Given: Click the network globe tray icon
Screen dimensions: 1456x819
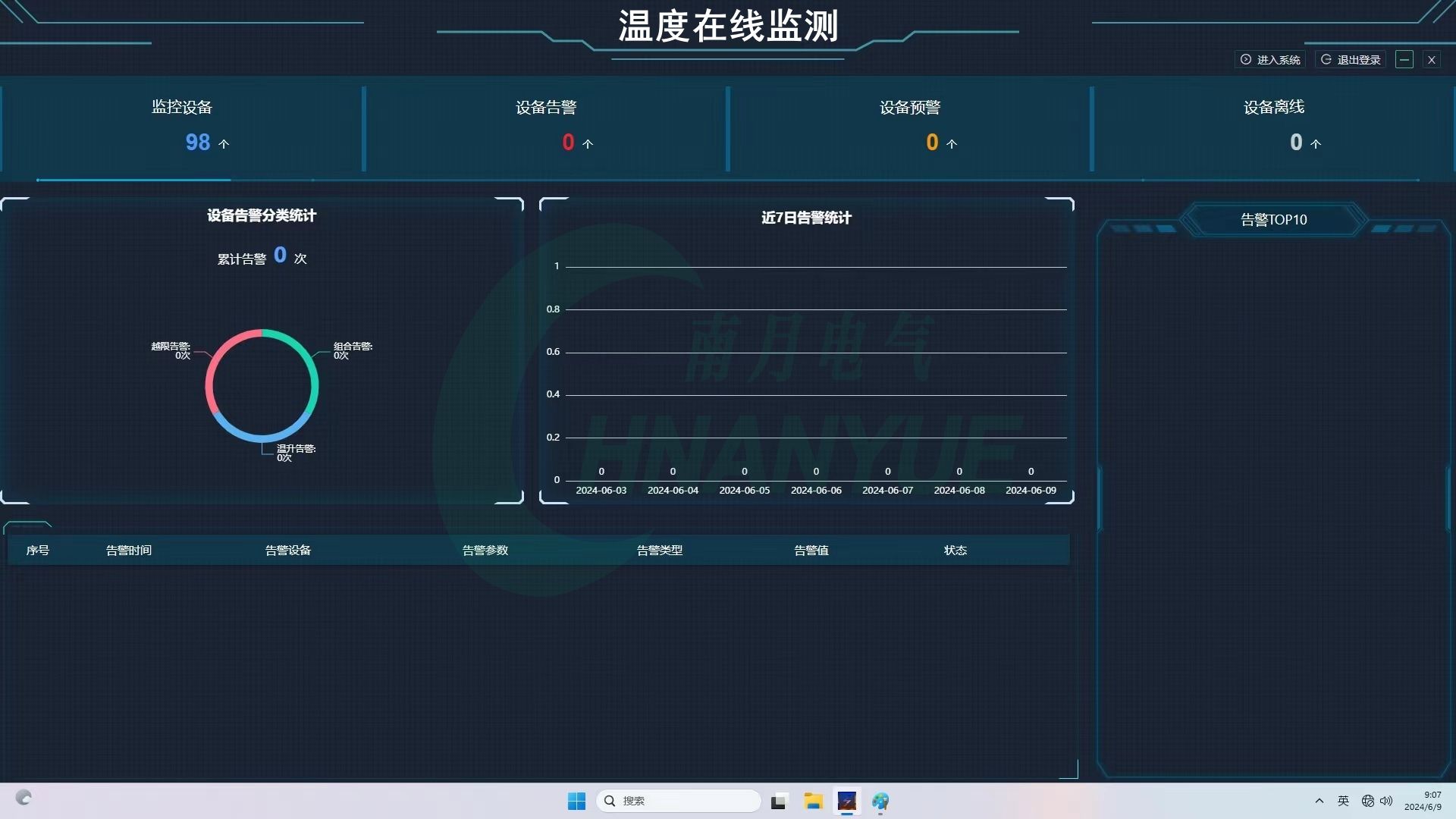Looking at the screenshot, I should click(1367, 801).
